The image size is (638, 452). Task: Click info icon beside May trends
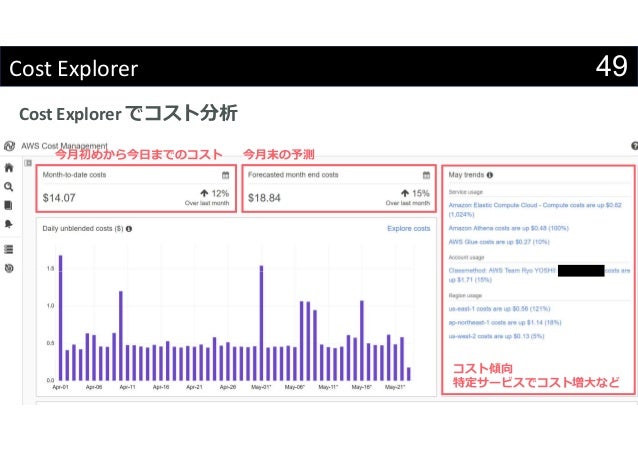click(490, 175)
